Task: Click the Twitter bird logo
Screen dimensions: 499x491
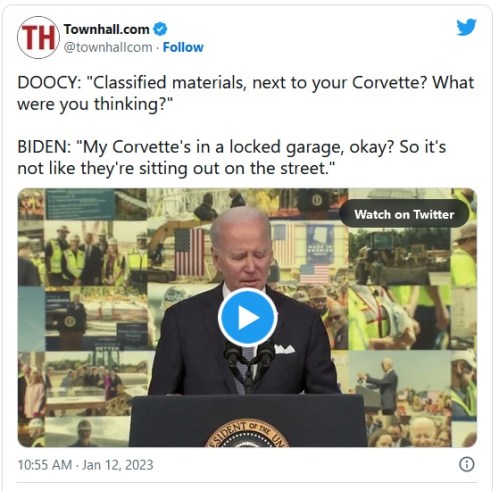Action: pyautogui.click(x=466, y=27)
